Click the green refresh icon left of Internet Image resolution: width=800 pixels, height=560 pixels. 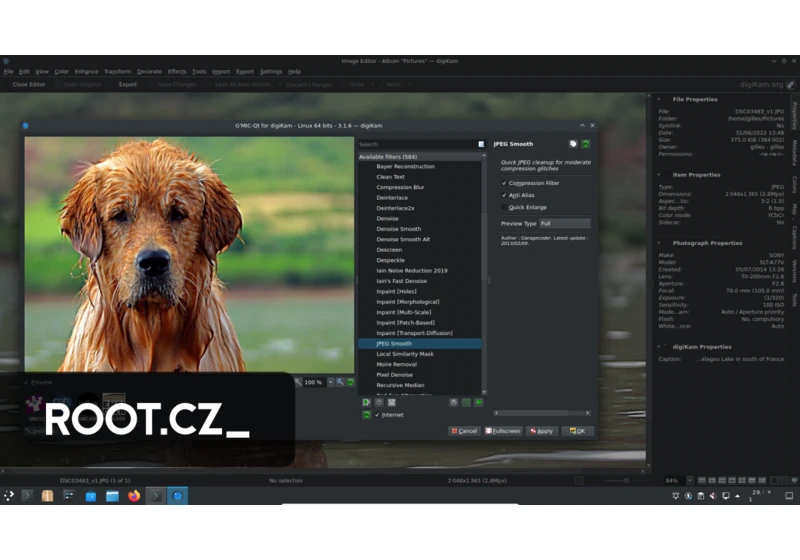(366, 415)
